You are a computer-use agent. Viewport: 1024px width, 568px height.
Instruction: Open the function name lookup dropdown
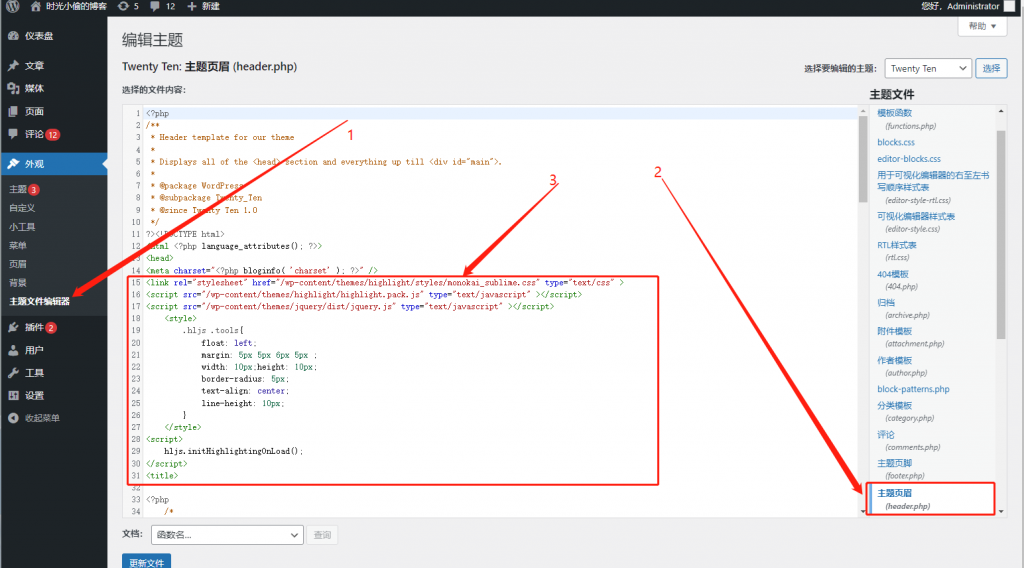tap(227, 535)
